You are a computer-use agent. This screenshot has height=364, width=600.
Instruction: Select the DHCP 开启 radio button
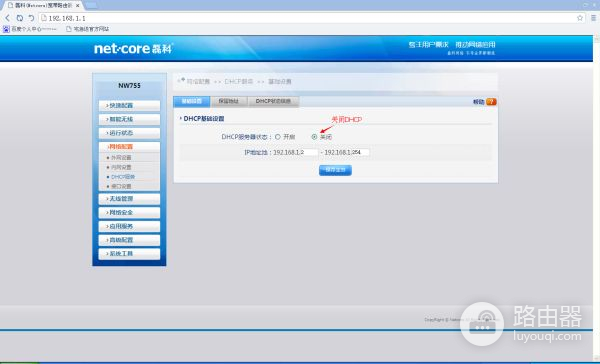coord(278,137)
